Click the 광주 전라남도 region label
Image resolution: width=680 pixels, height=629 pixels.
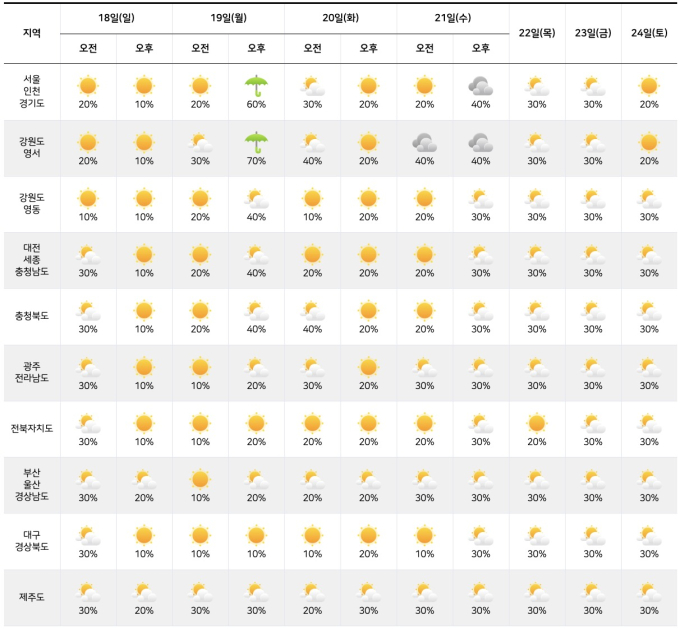tap(32, 372)
